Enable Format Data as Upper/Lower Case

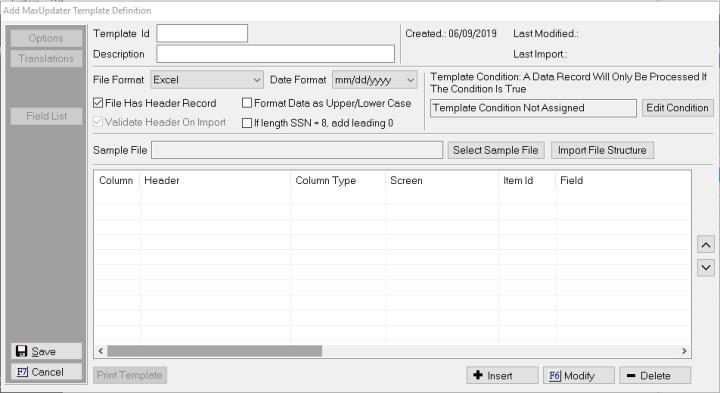(247, 103)
